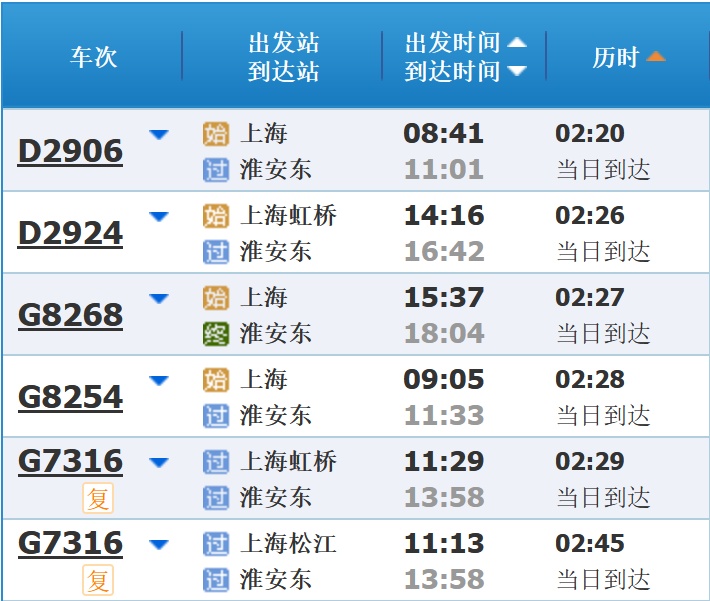
Task: Open train D2906 link
Action: (x=70, y=152)
